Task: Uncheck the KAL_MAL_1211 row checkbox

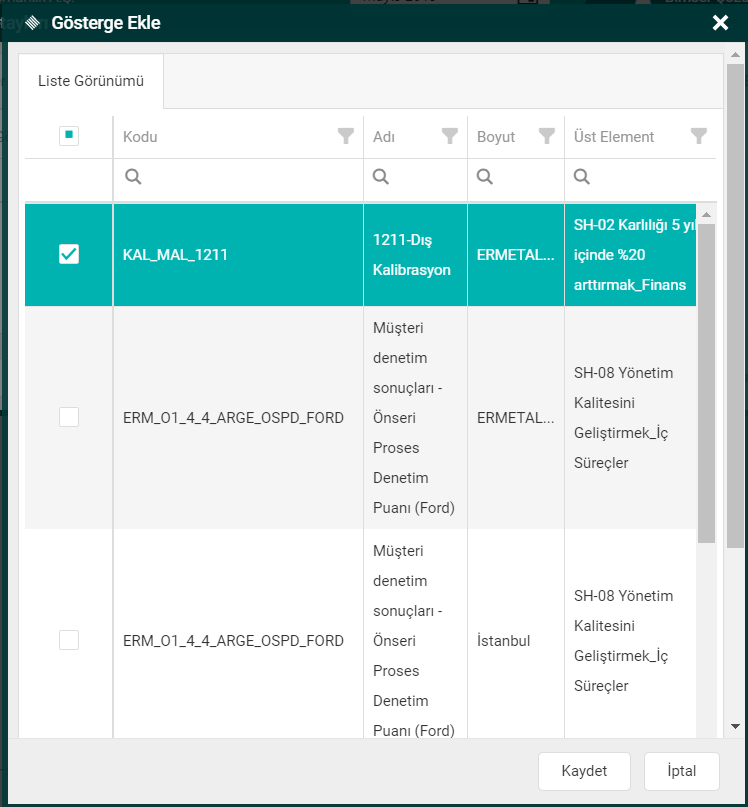Action: [69, 255]
